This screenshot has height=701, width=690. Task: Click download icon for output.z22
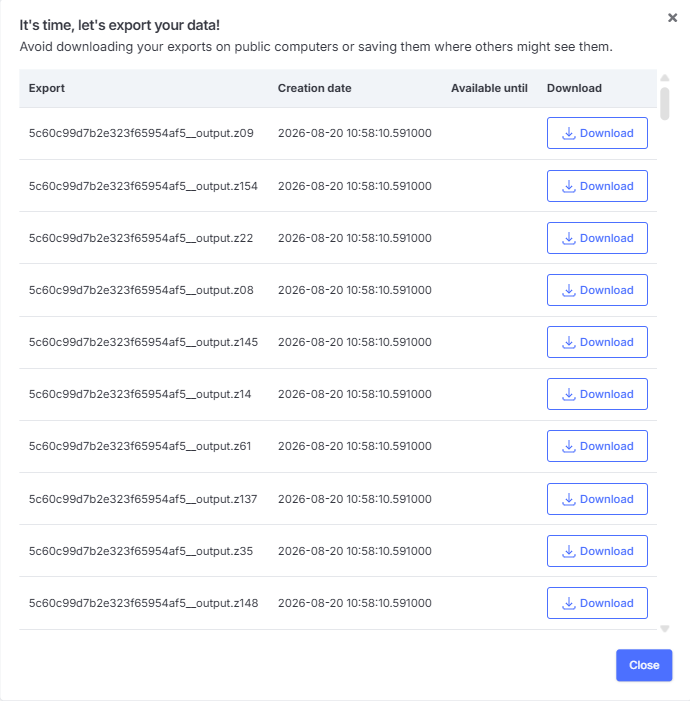click(568, 238)
